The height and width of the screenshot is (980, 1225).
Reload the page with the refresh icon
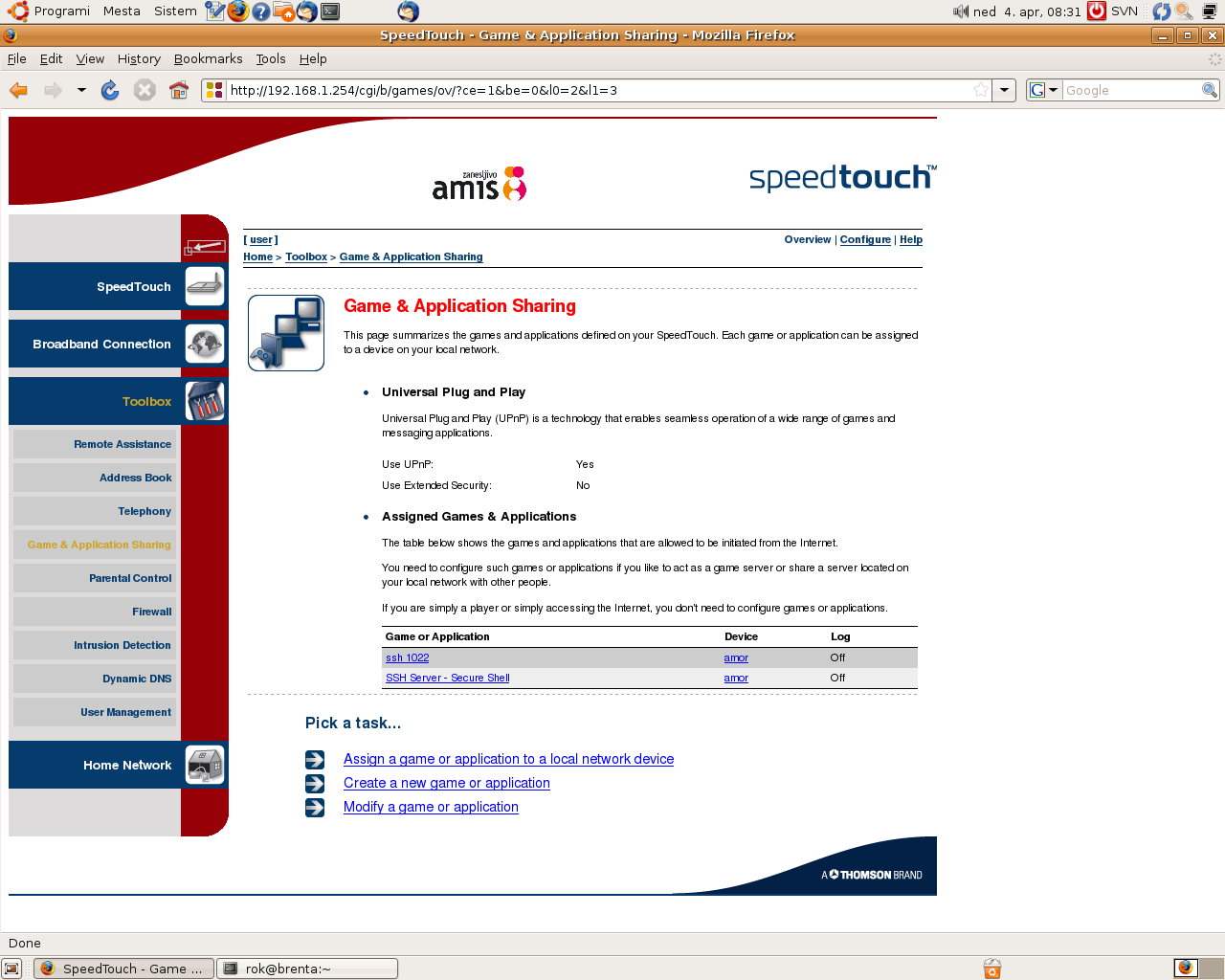(110, 90)
